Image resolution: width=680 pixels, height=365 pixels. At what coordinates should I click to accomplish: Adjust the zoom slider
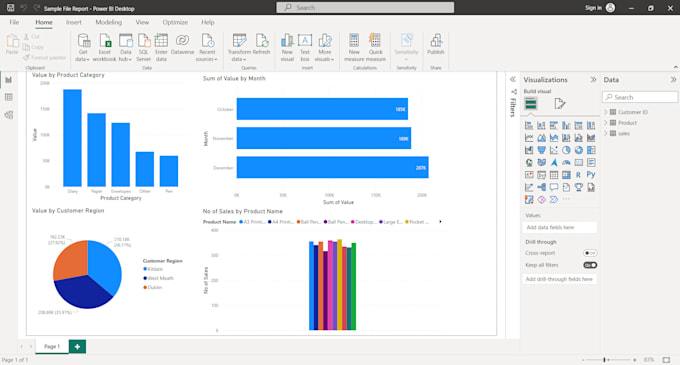605,360
